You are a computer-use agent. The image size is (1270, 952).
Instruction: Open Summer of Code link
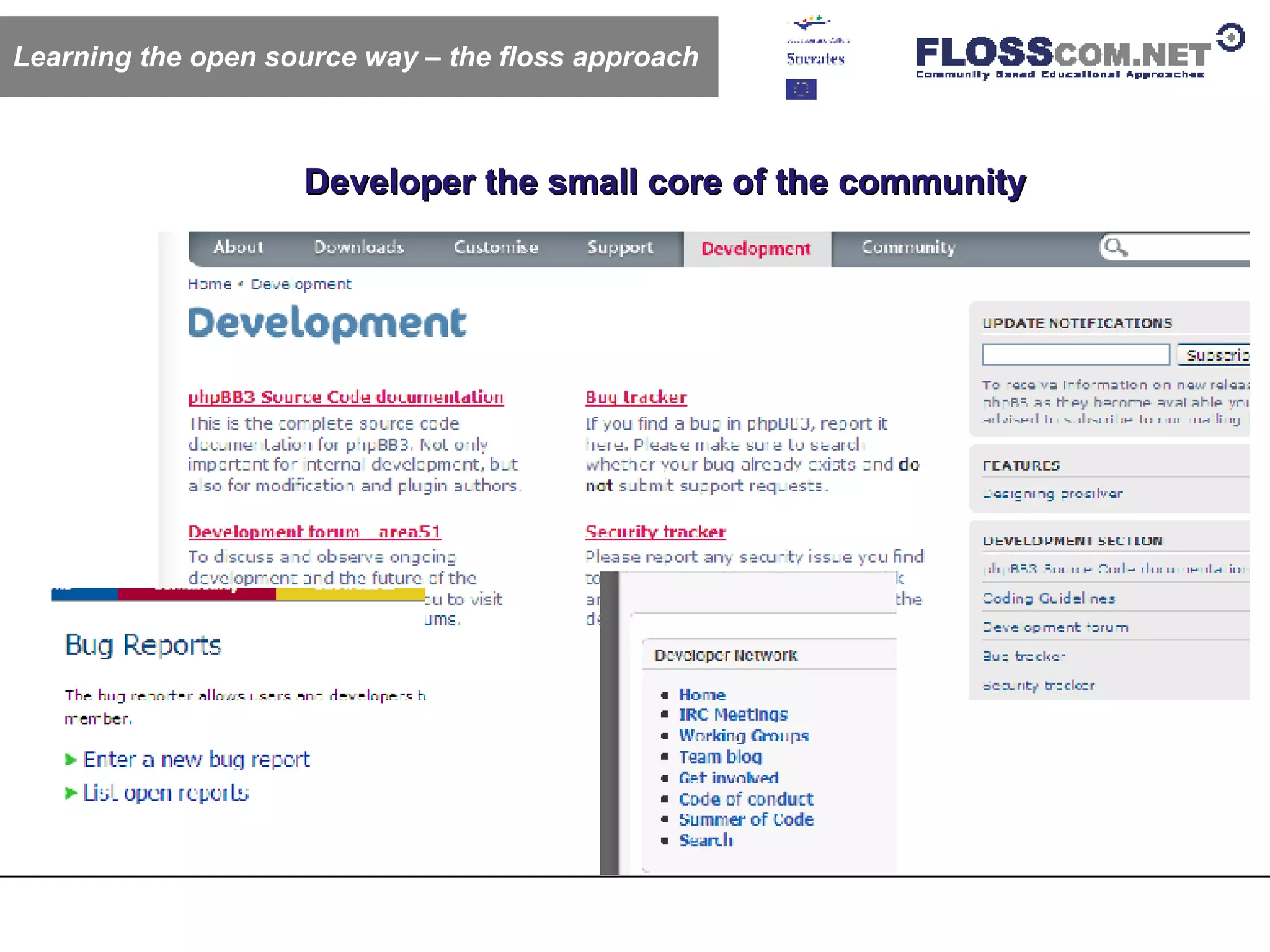tap(746, 819)
